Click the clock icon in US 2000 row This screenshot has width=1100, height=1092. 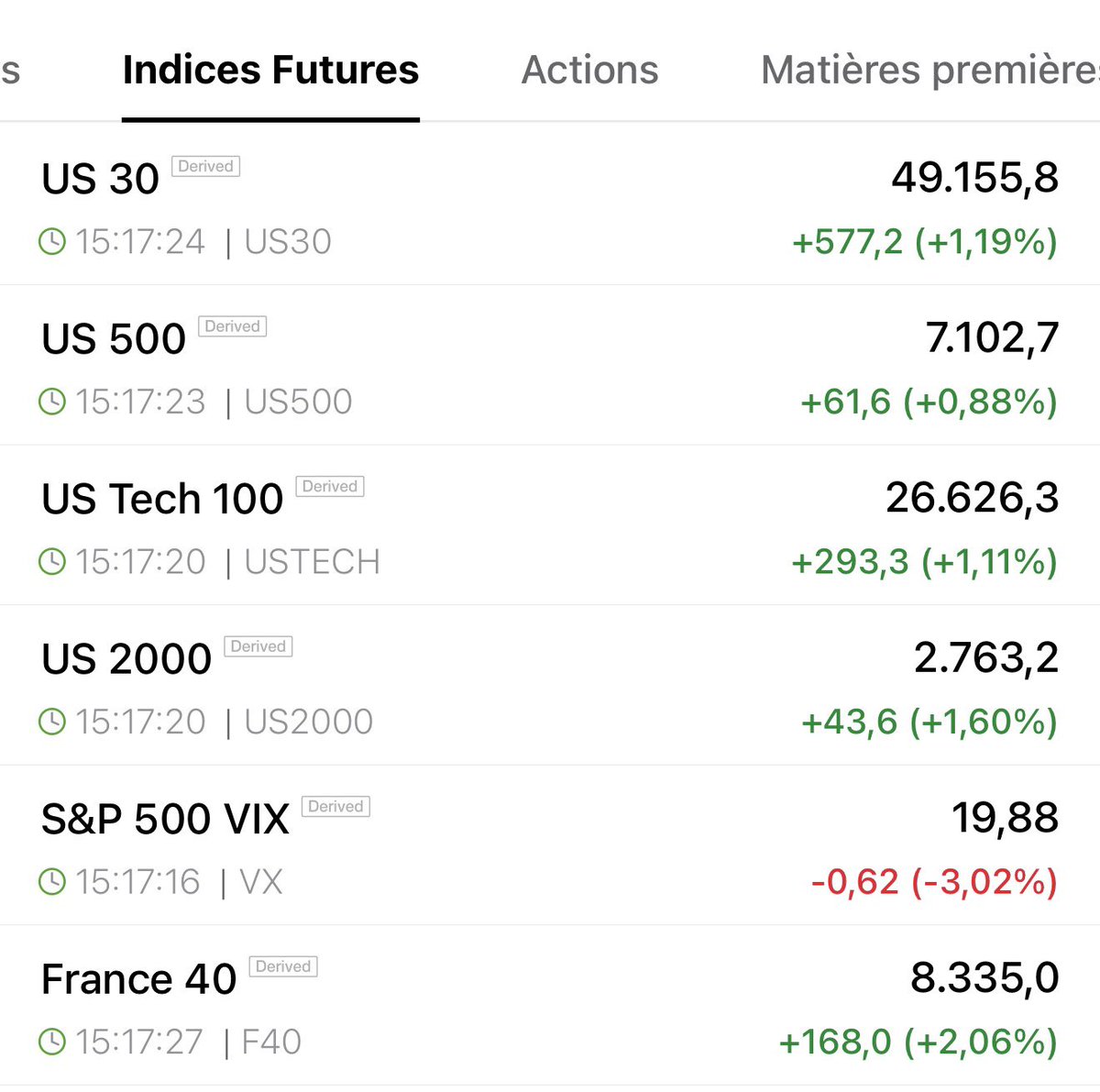click(x=52, y=722)
